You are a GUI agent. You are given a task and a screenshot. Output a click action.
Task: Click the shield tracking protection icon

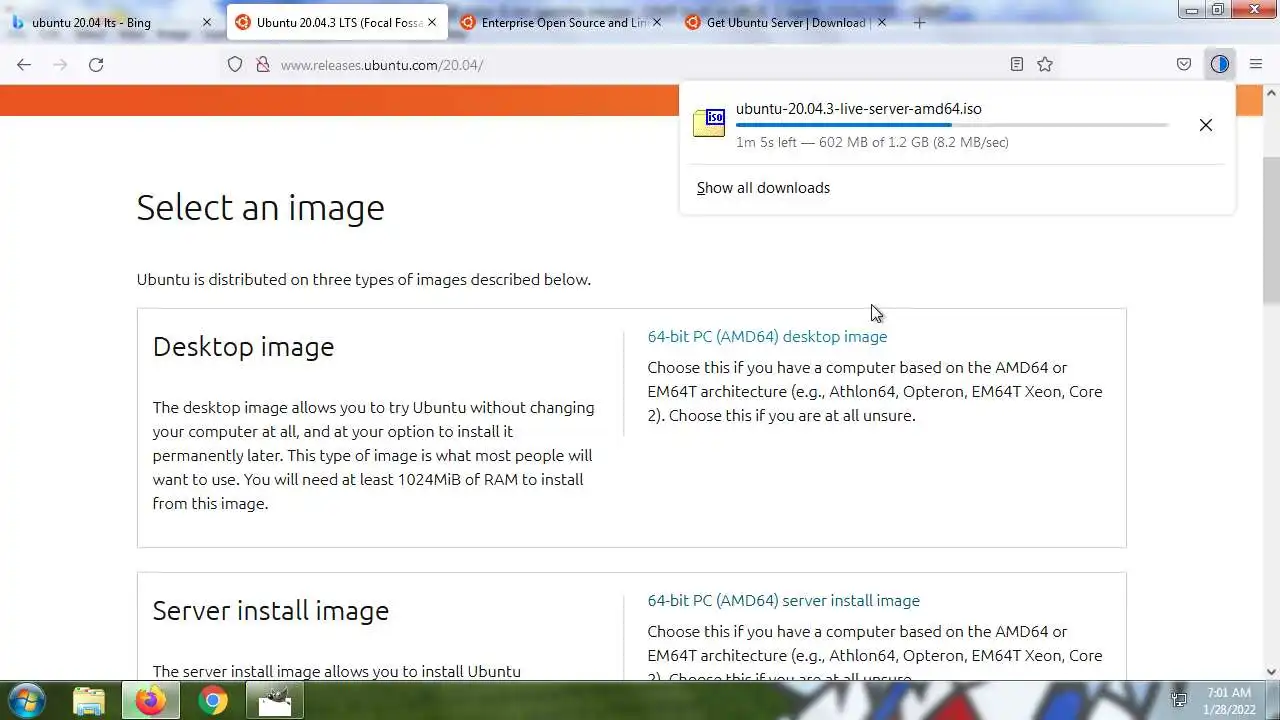point(235,64)
